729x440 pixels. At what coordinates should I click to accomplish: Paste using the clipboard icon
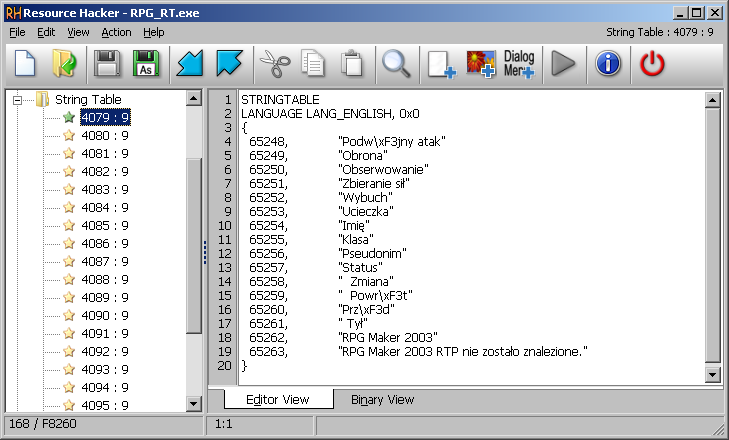(x=352, y=64)
